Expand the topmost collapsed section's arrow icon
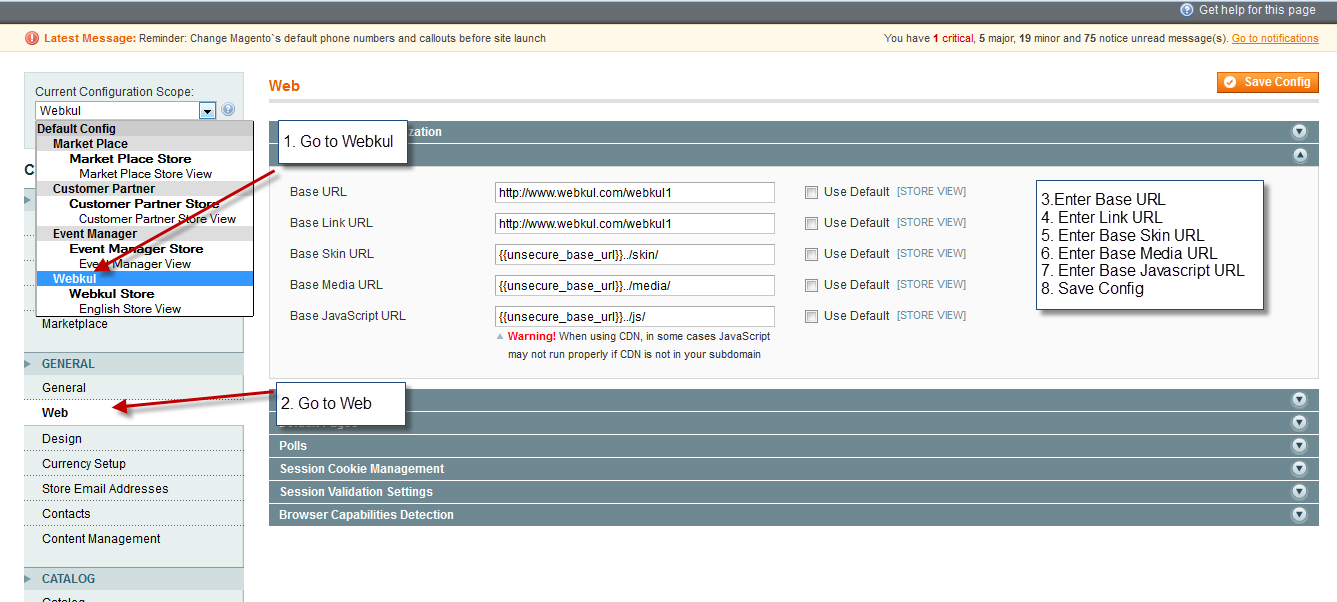The image size is (1337, 602). pos(1299,132)
